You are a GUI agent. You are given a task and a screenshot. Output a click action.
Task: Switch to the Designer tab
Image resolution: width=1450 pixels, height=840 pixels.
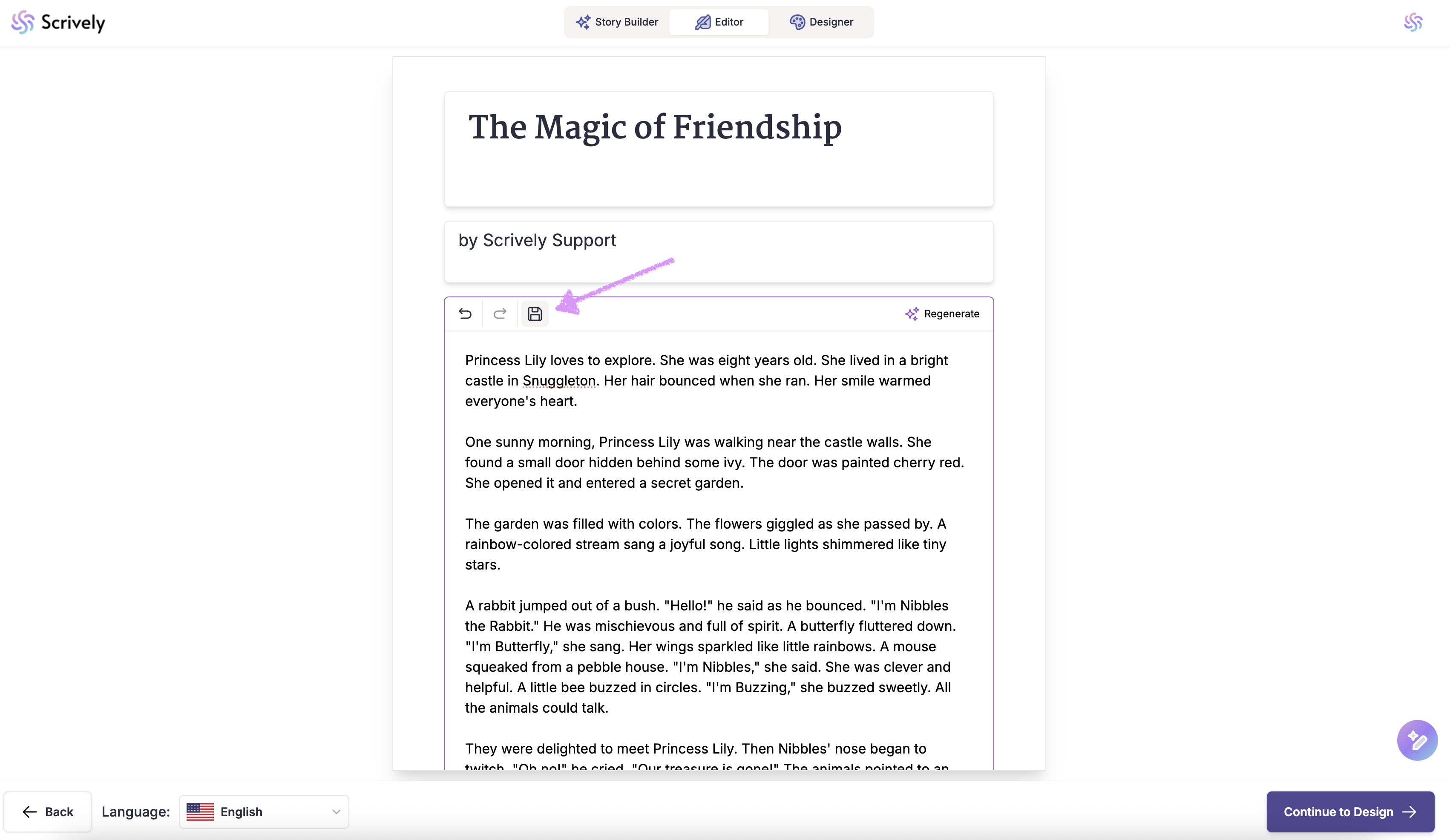pyautogui.click(x=821, y=22)
